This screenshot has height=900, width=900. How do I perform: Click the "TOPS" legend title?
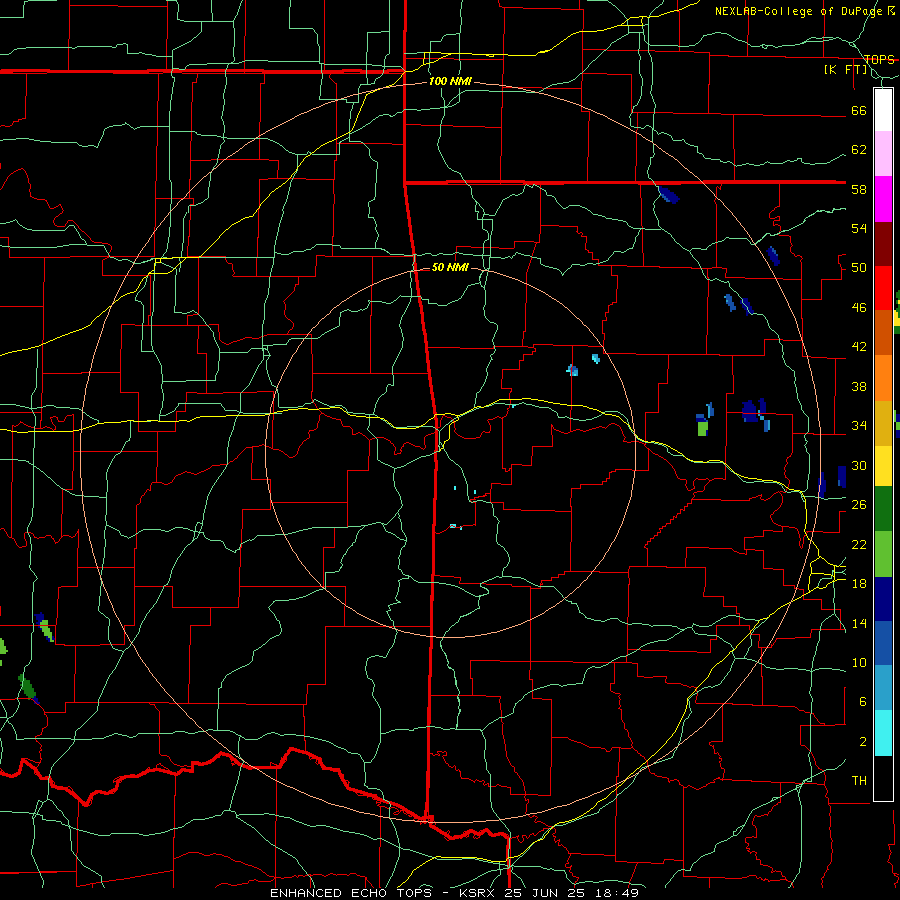879,60
